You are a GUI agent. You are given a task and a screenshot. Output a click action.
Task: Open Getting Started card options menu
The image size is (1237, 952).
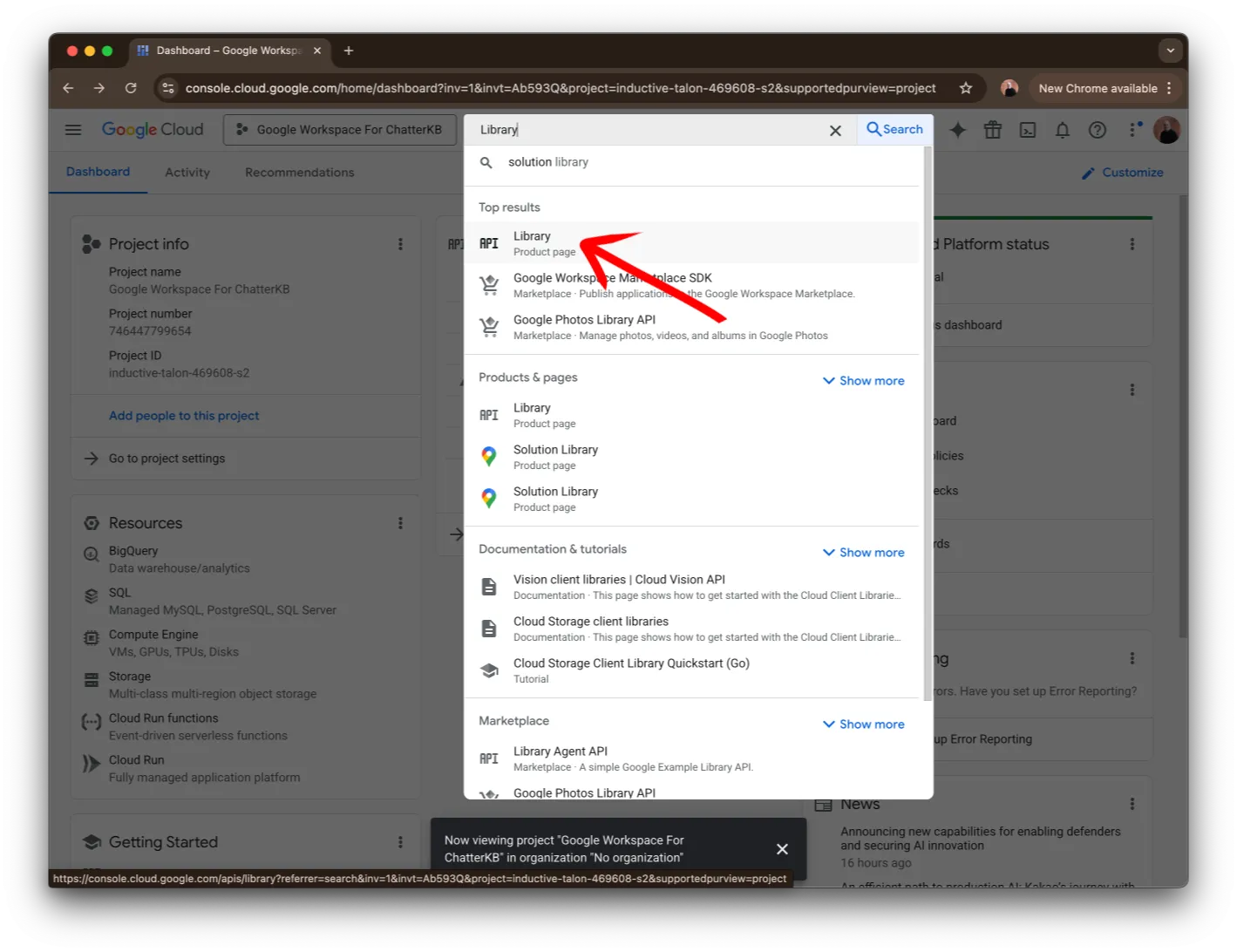[x=400, y=842]
